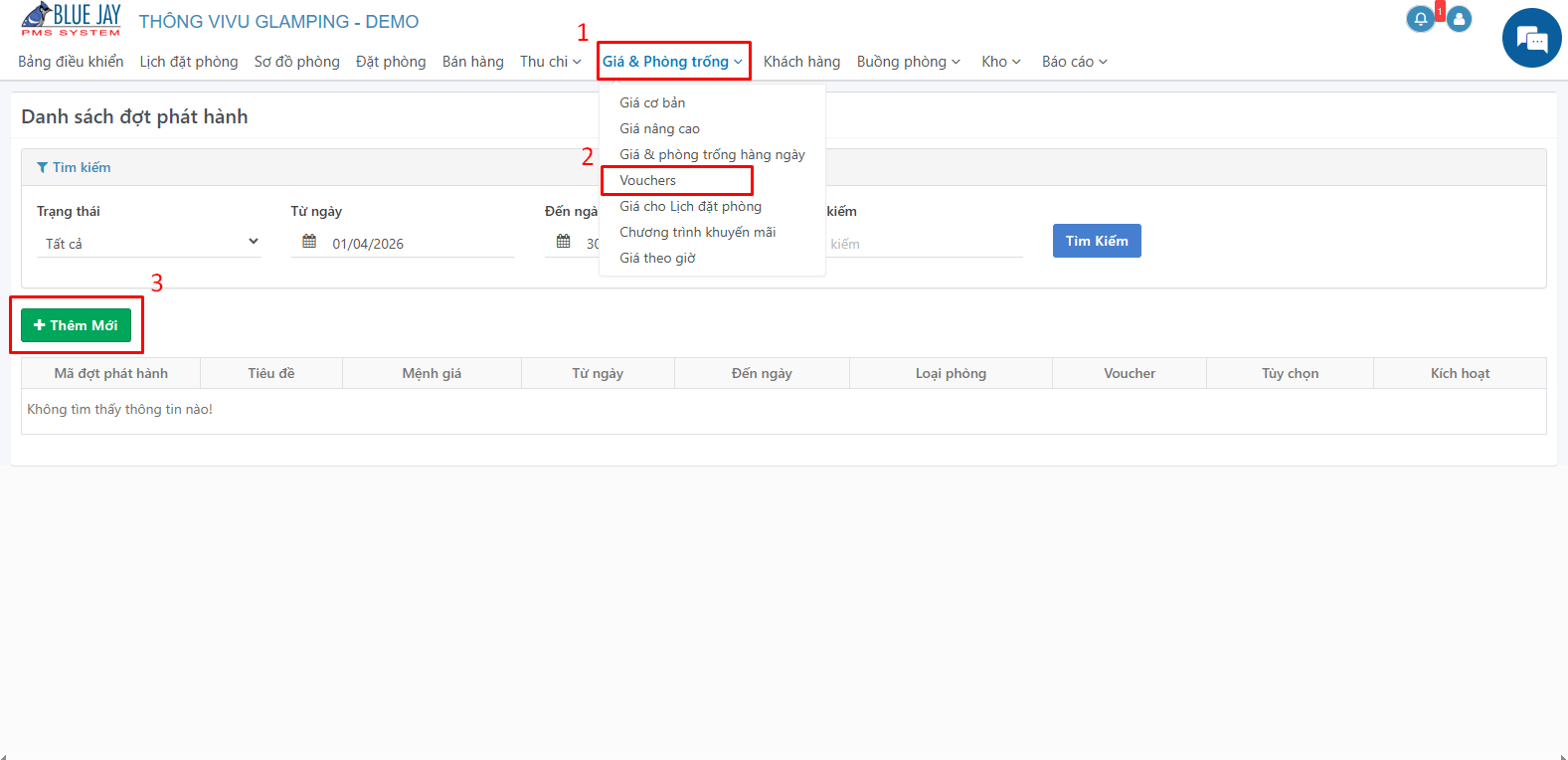This screenshot has height=760, width=1568.
Task: Open Sơ đồ phòng page
Action: point(297,62)
